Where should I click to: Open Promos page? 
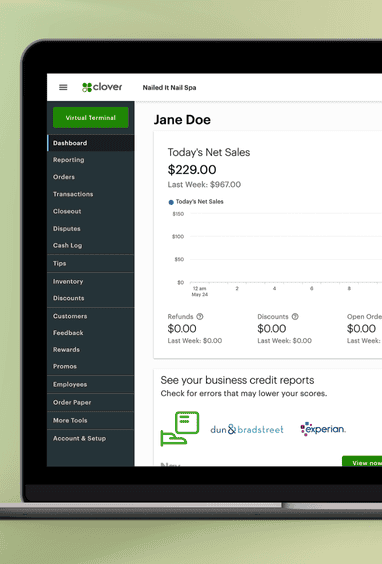click(x=91, y=366)
